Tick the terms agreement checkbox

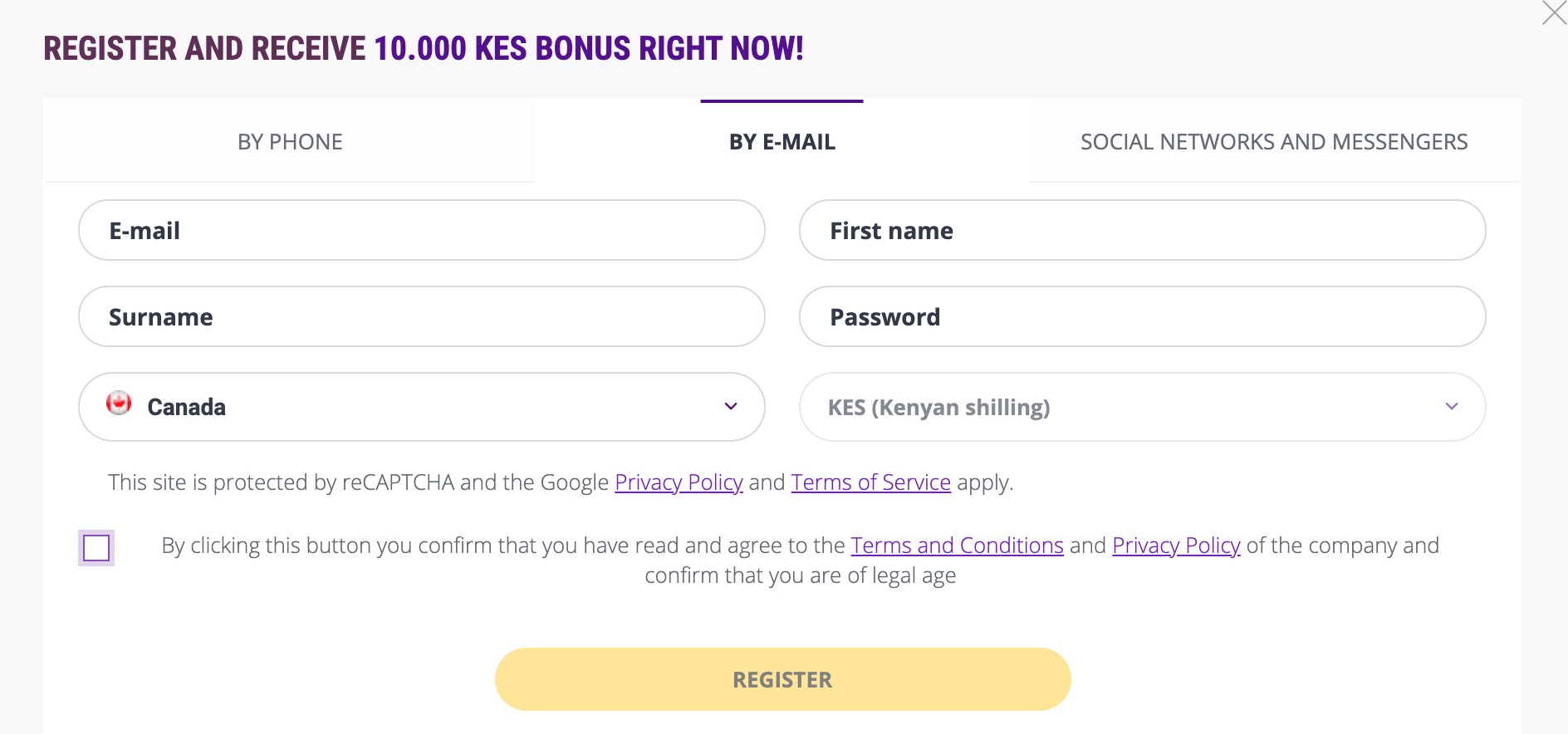pyautogui.click(x=96, y=548)
